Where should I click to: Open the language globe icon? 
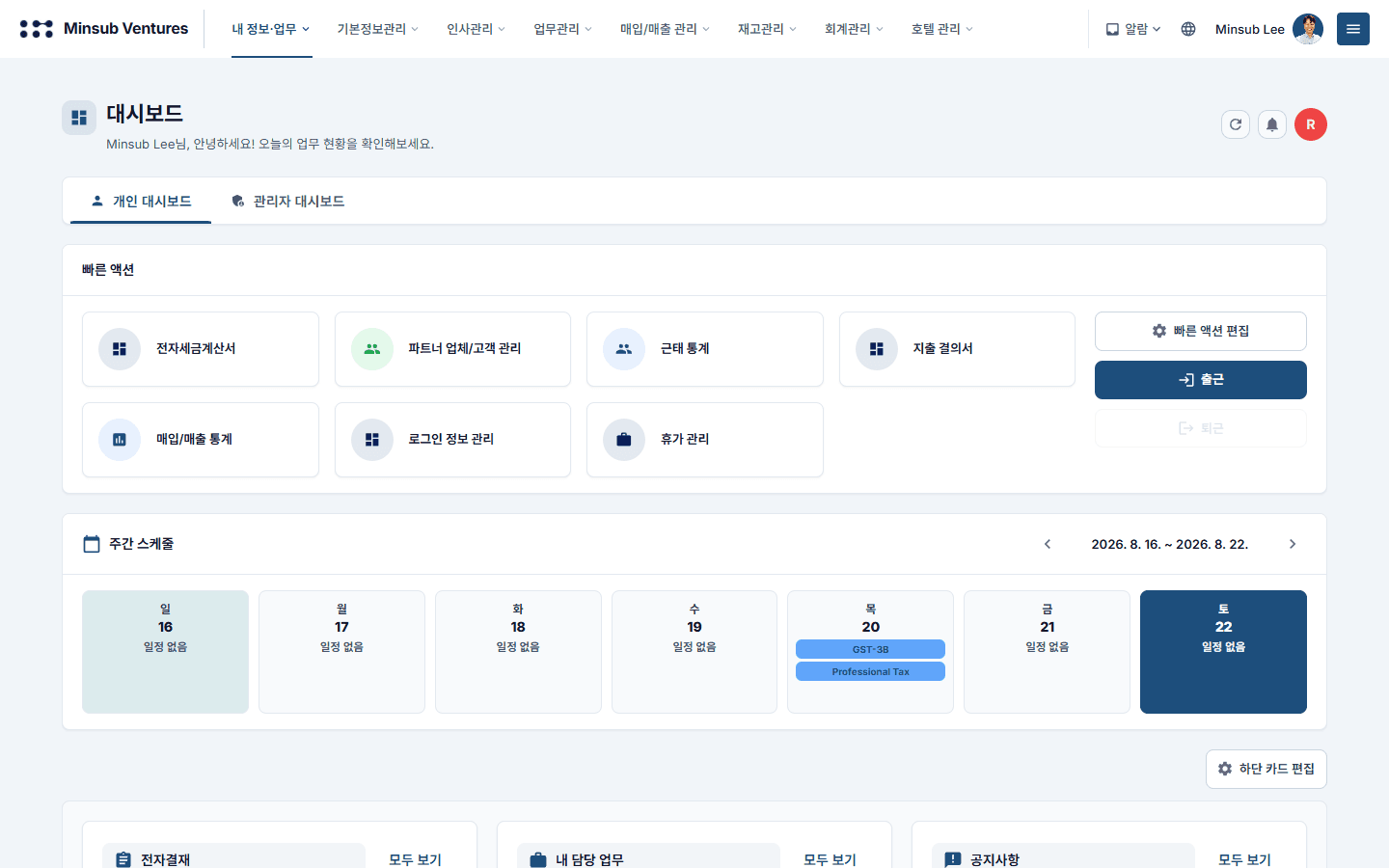[x=1188, y=29]
